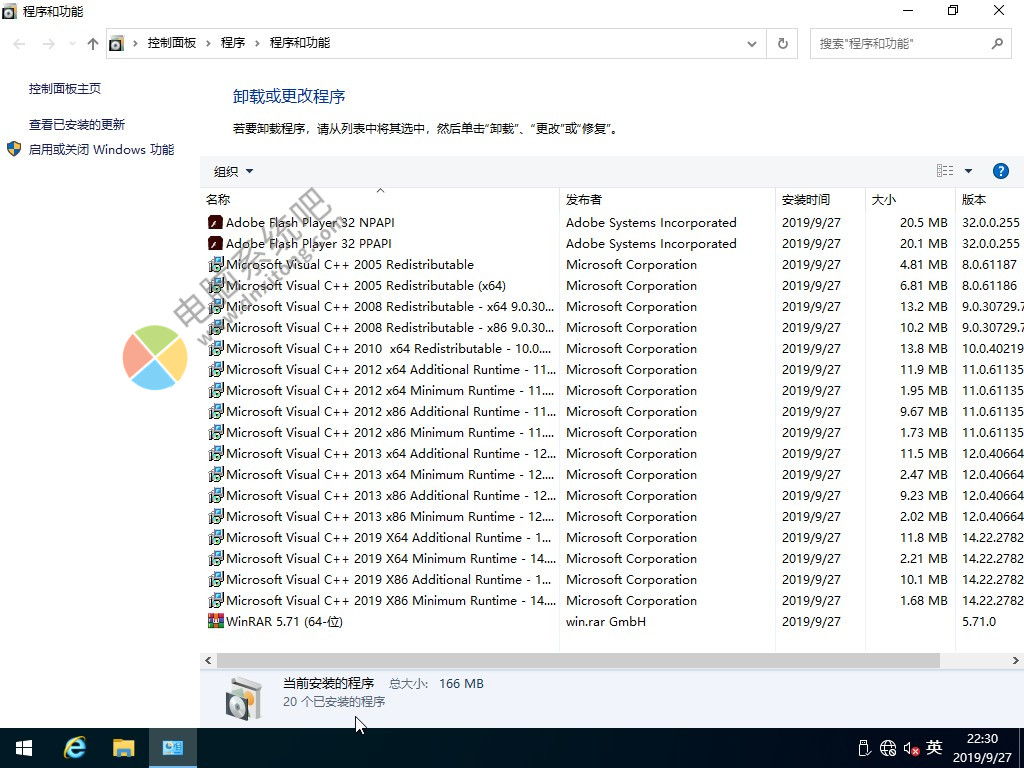Click icon of Visual C++ 2010 x64 Redistributable
This screenshot has height=768, width=1024.
click(216, 348)
